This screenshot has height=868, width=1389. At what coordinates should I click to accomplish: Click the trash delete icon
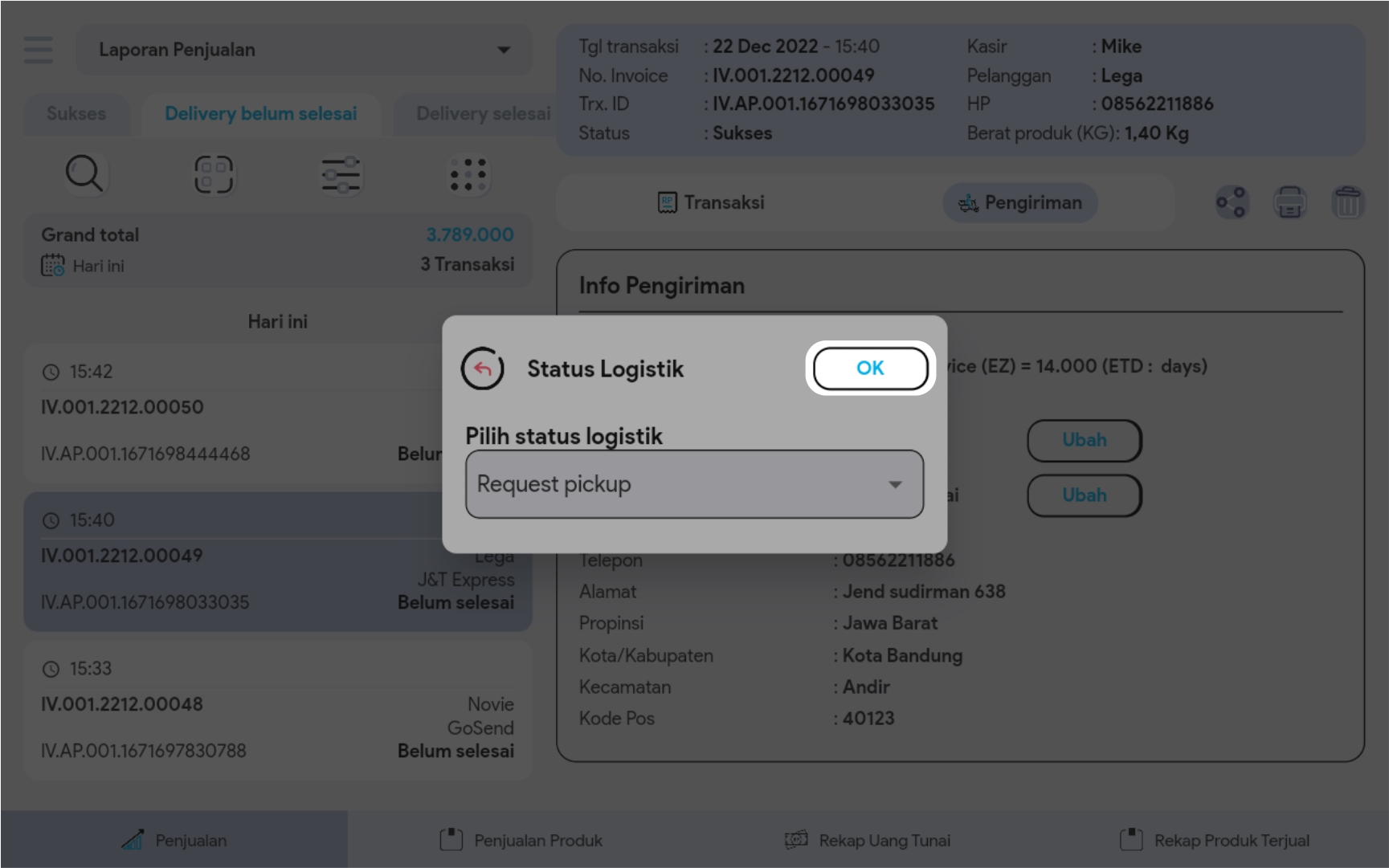(x=1347, y=202)
